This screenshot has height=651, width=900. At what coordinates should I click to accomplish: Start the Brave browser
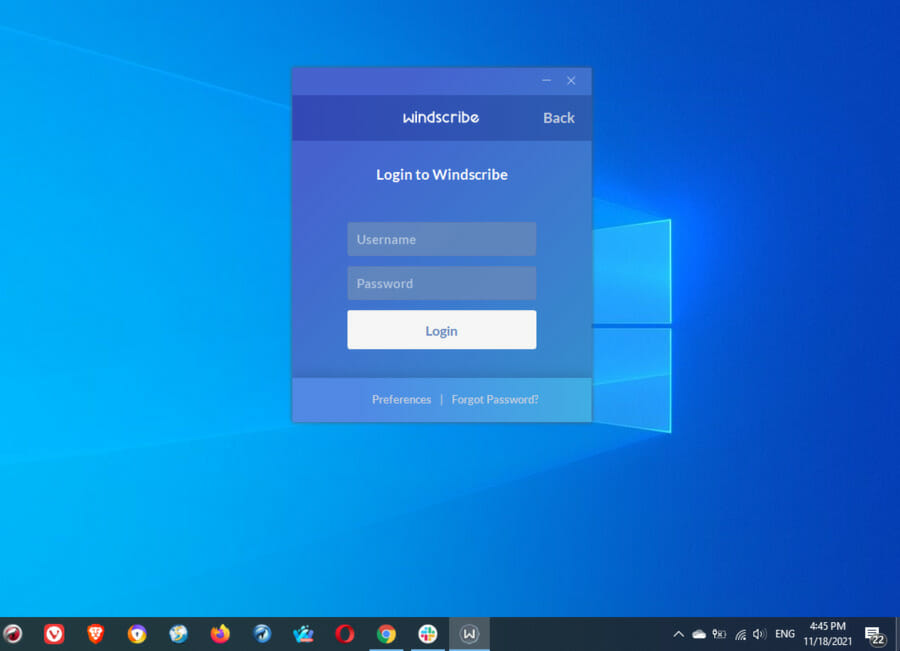95,633
